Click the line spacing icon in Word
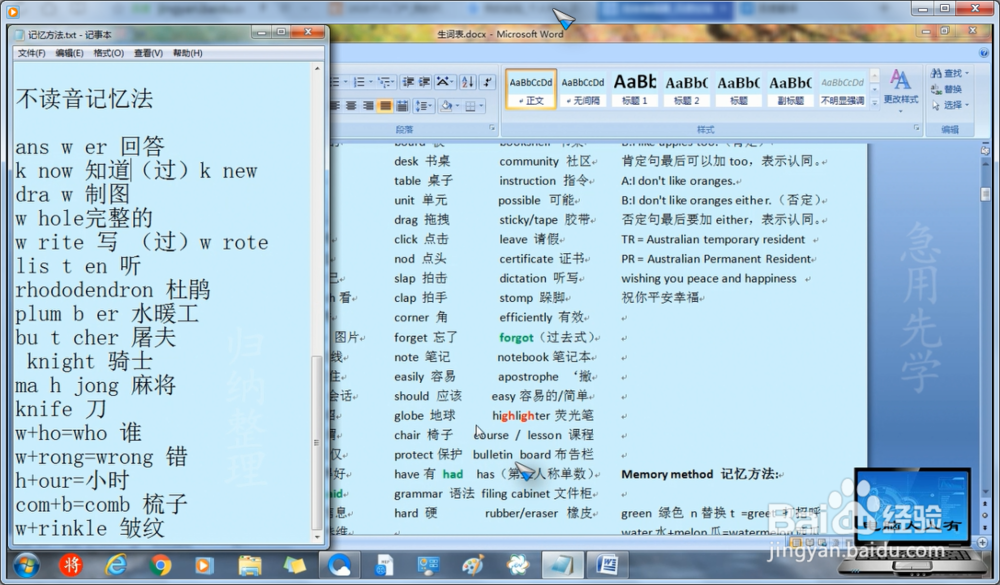 coord(422,105)
